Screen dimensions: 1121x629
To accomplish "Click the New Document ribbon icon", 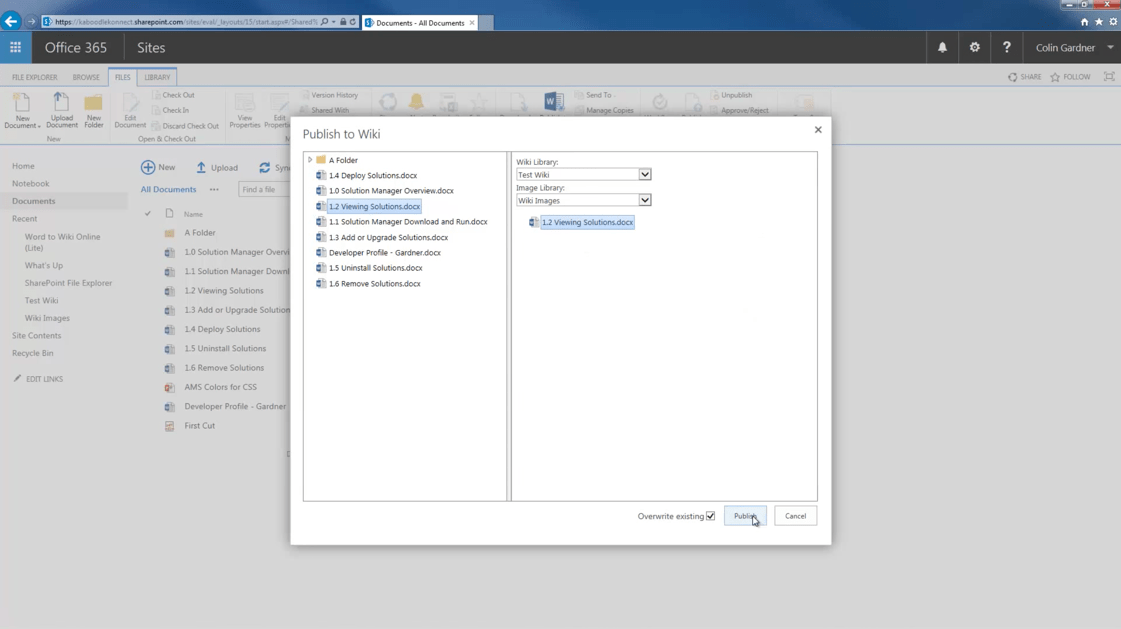I will (x=22, y=111).
